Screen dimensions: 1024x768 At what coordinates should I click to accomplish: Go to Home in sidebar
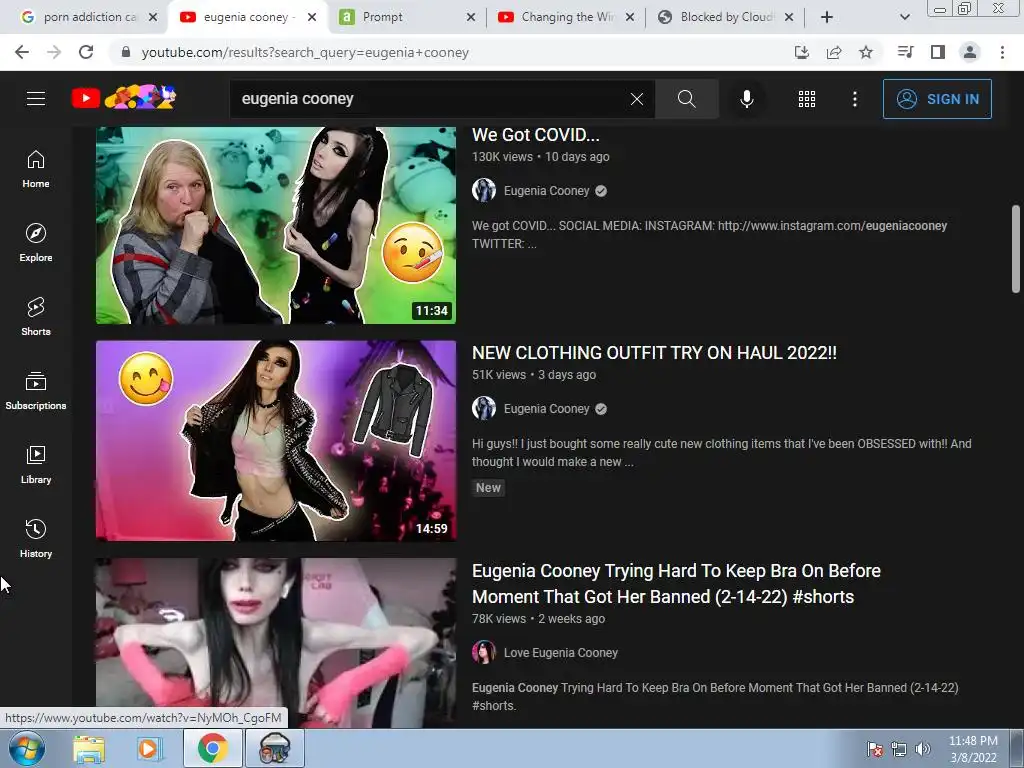point(36,169)
